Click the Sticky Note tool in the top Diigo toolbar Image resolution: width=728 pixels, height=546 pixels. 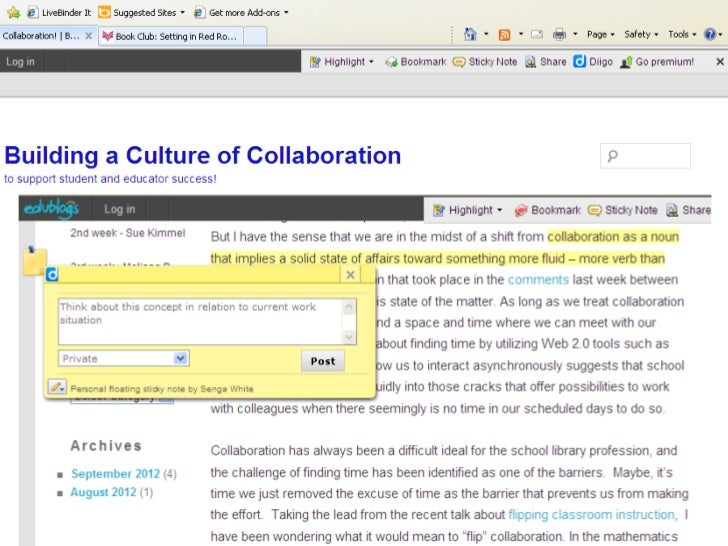[485, 61]
